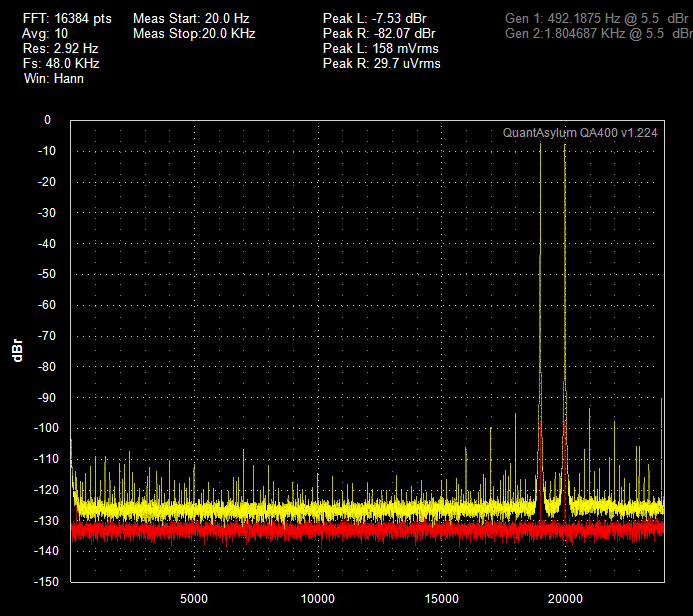The height and width of the screenshot is (616, 693).
Task: Click the 5000 frequency axis label
Action: tap(194, 599)
